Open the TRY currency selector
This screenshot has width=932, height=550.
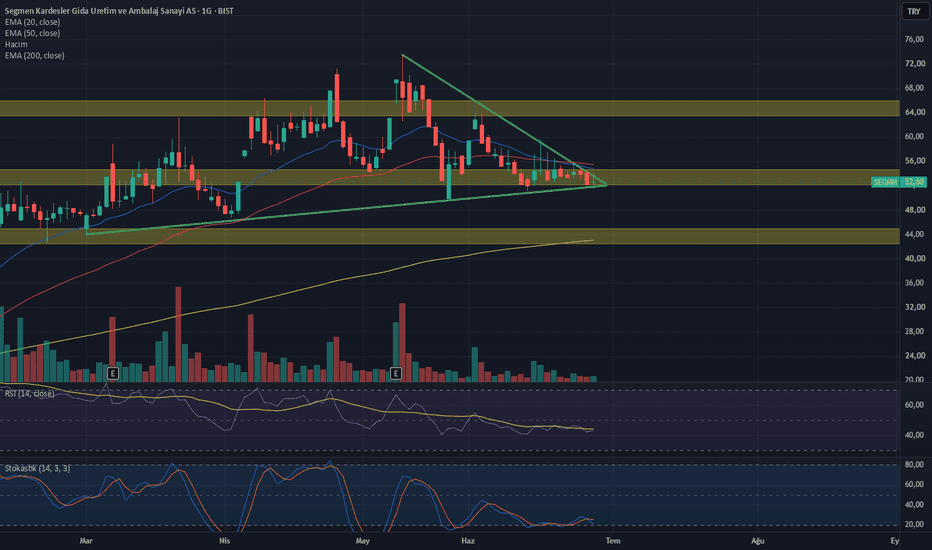point(914,11)
